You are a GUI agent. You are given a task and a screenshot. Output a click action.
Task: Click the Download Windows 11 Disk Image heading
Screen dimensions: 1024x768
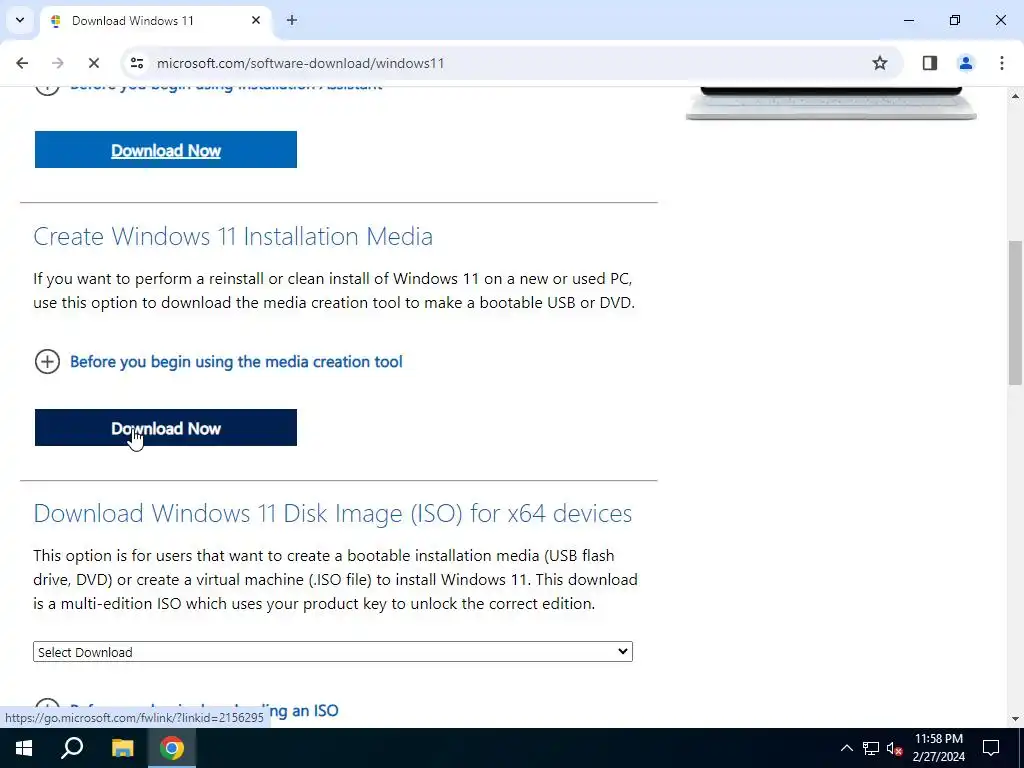pyautogui.click(x=332, y=513)
